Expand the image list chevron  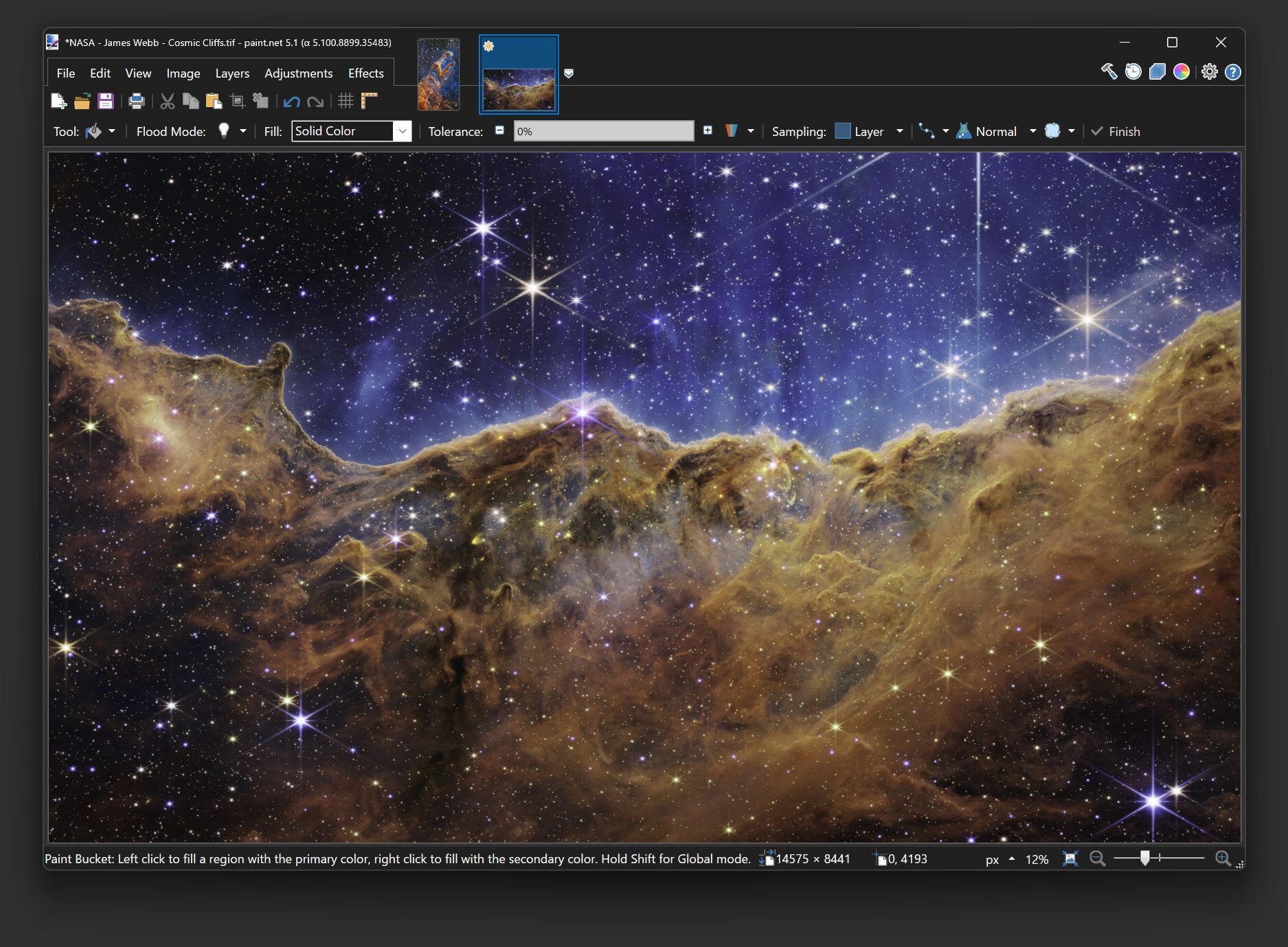tap(569, 73)
